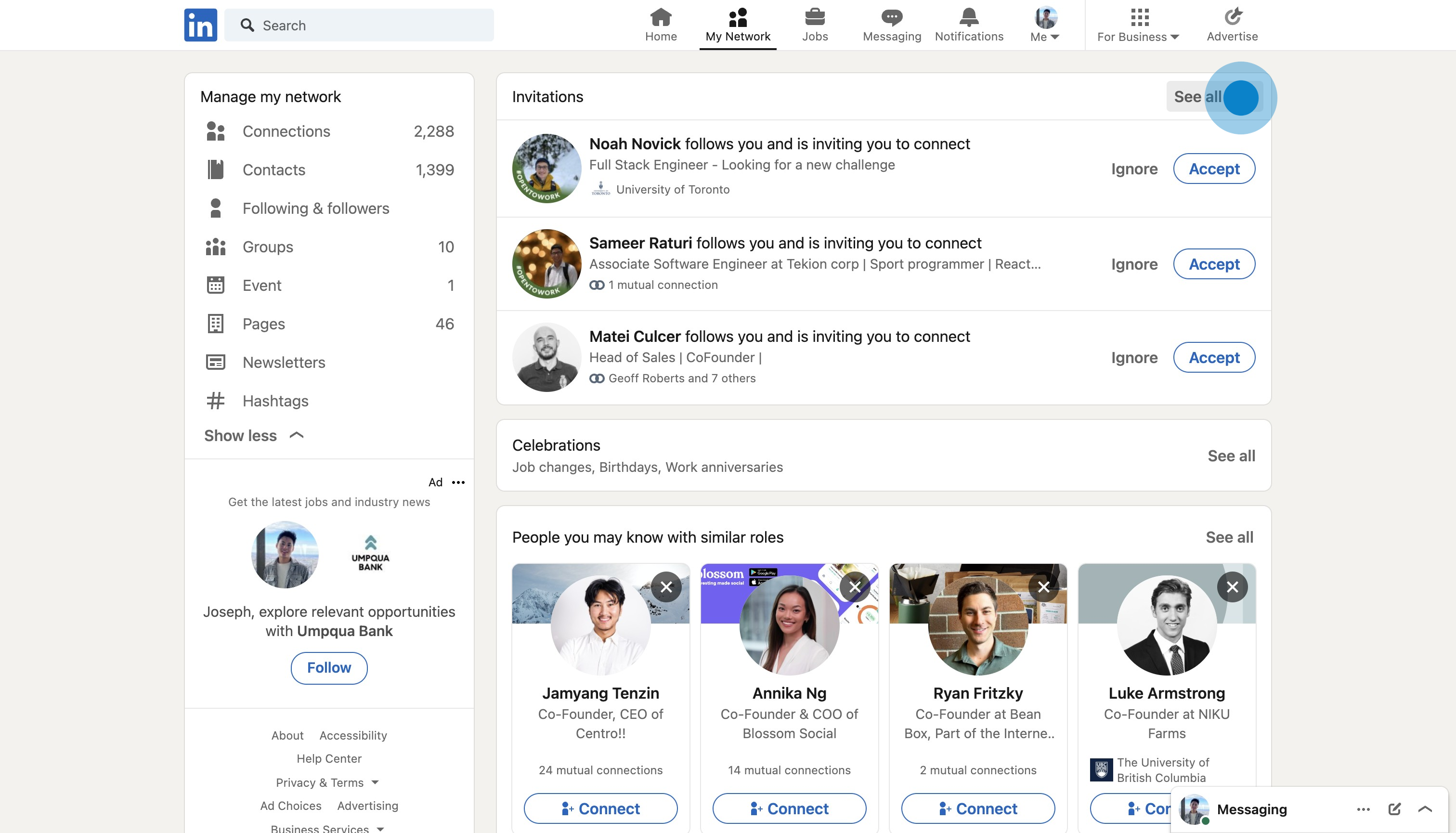The width and height of the screenshot is (1456, 833).
Task: Expand the Me profile dropdown
Action: click(x=1045, y=25)
